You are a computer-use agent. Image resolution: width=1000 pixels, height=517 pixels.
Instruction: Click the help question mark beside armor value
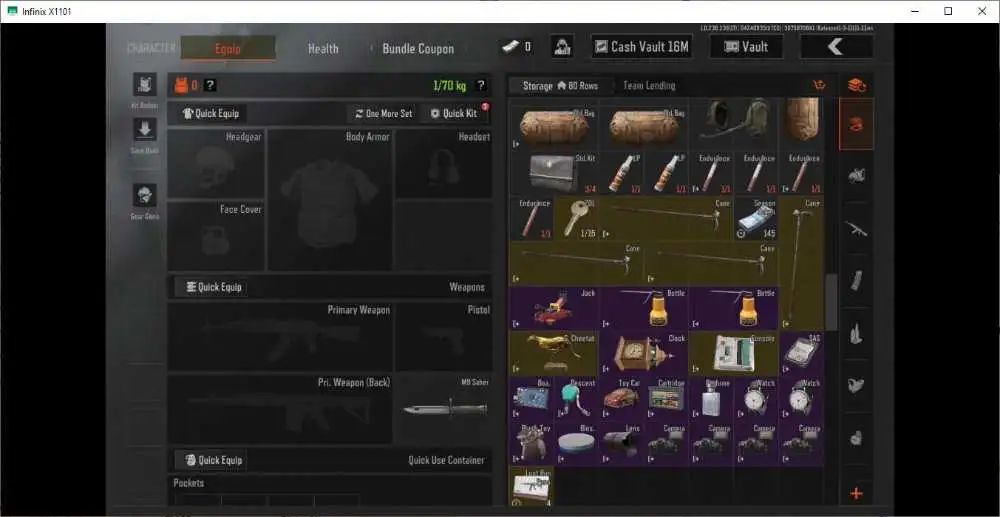tap(210, 85)
